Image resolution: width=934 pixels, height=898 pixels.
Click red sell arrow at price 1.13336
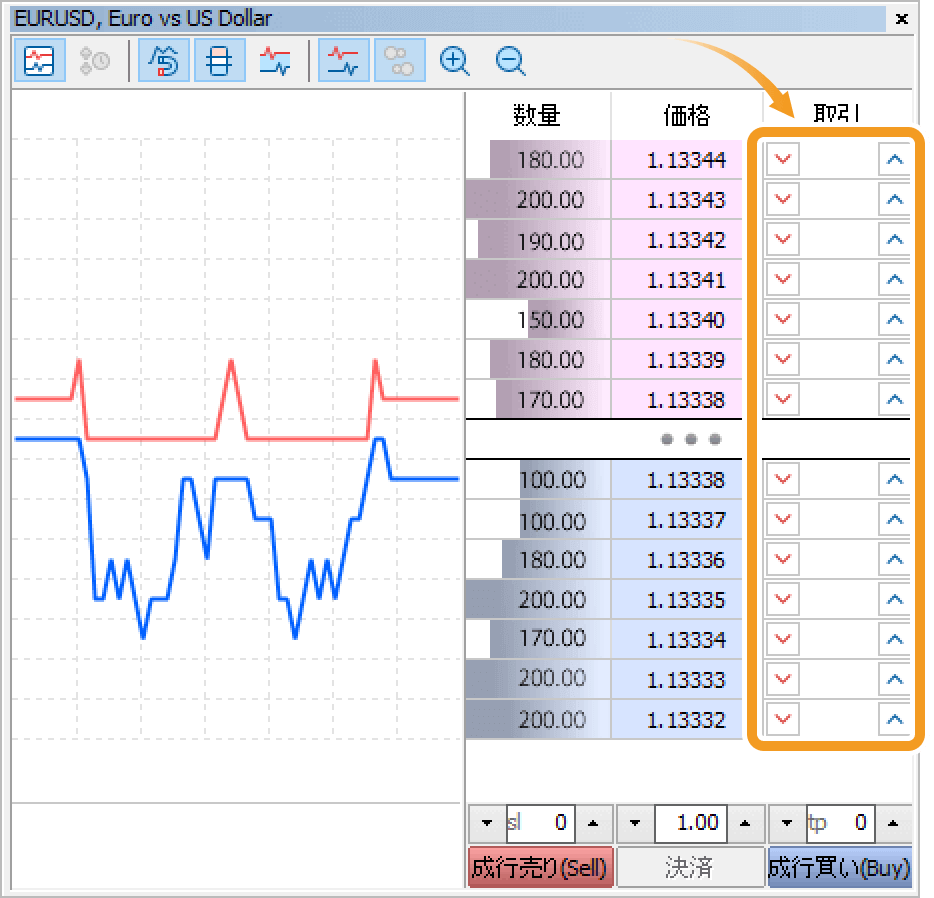(782, 559)
